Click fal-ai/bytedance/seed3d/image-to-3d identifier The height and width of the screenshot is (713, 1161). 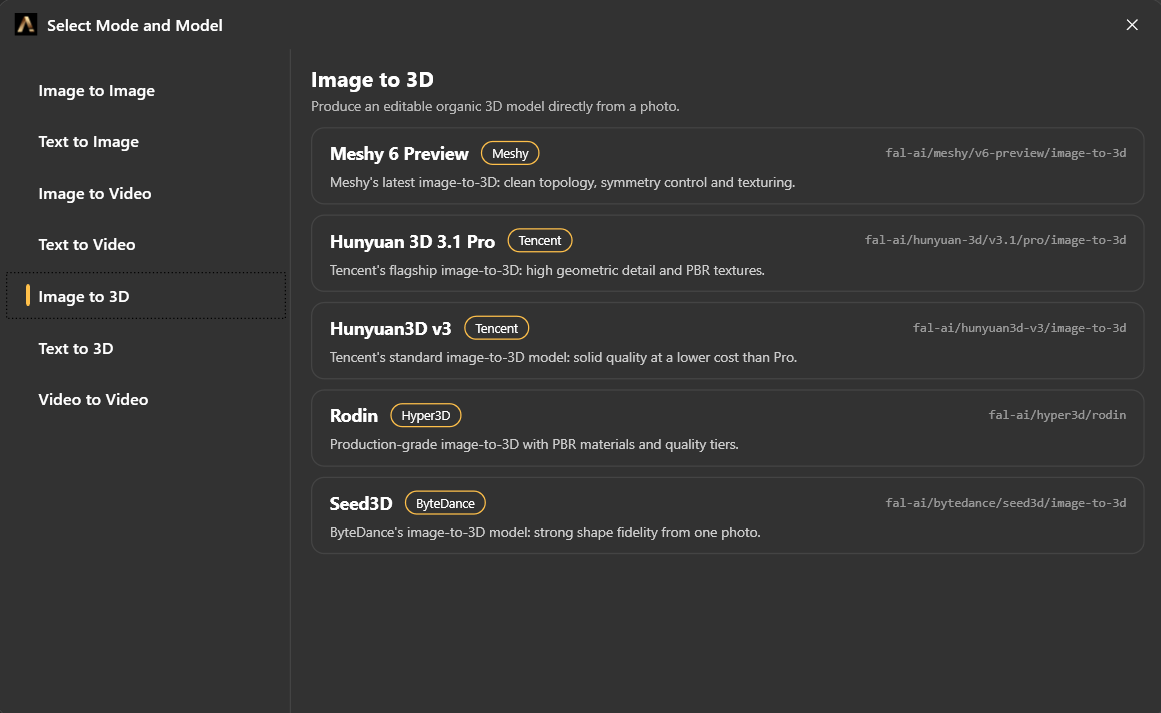[1006, 503]
